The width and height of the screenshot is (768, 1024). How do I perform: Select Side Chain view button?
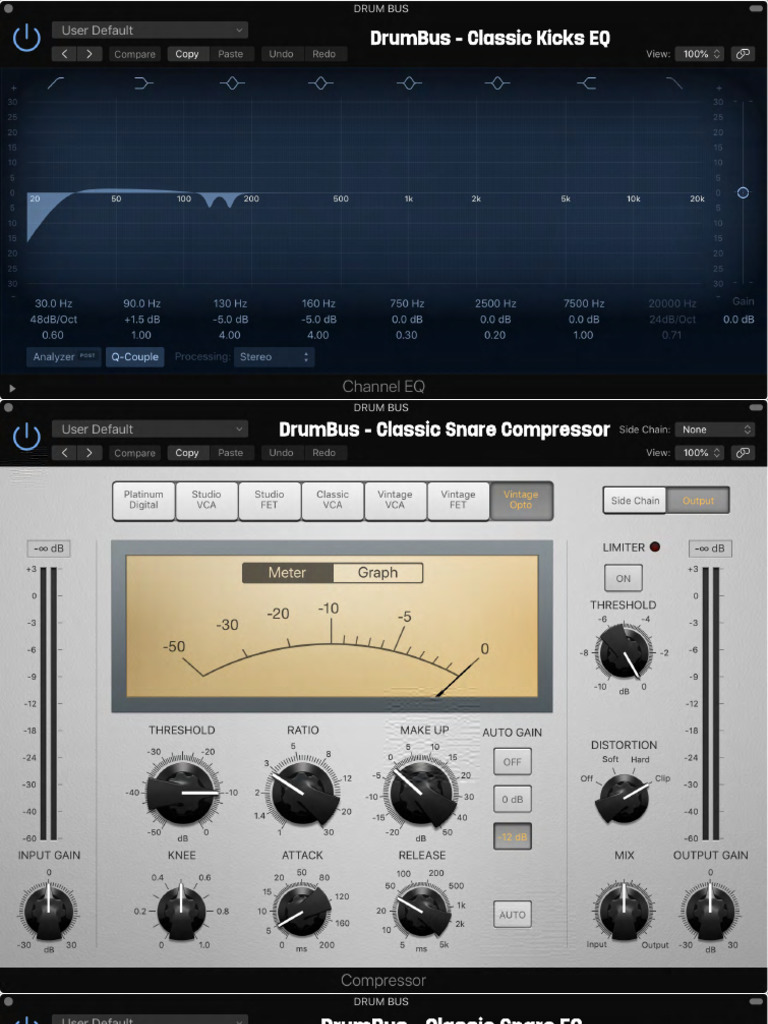pyautogui.click(x=635, y=501)
